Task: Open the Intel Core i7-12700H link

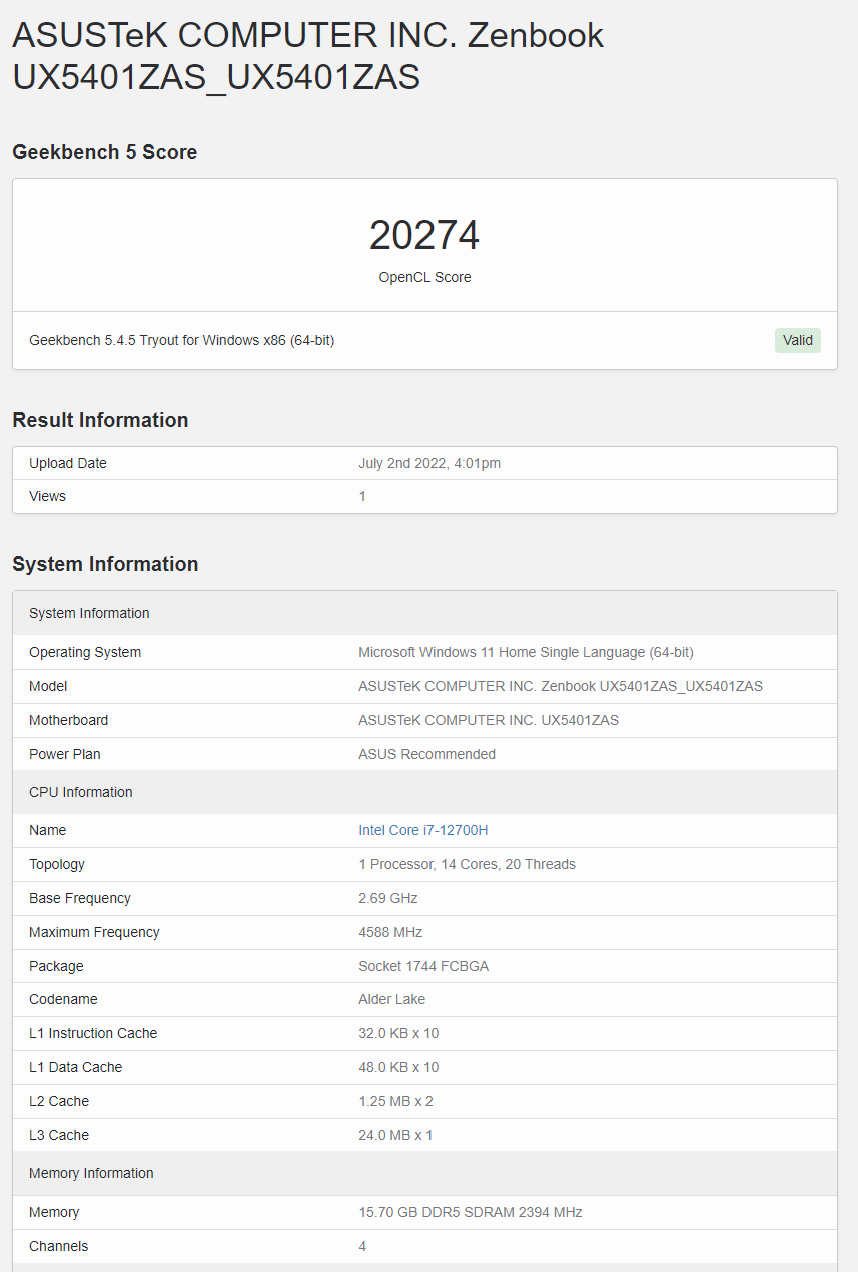Action: [423, 830]
